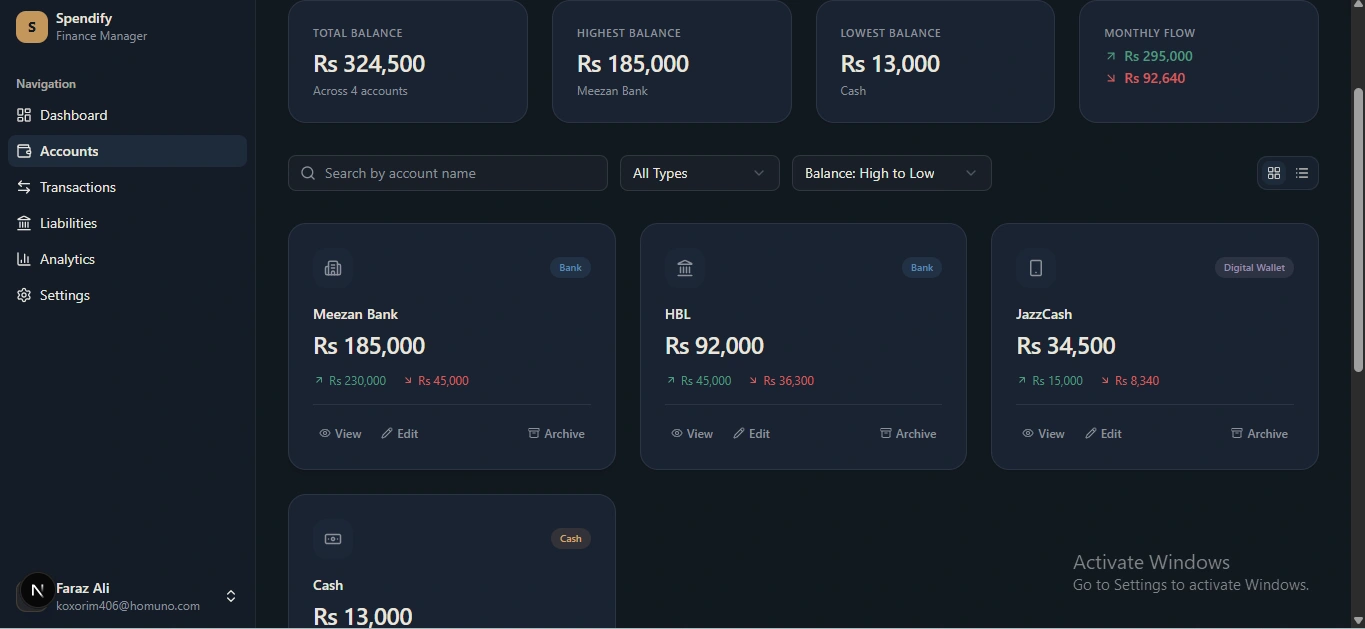Archive the JazzCash account

pos(1259,434)
